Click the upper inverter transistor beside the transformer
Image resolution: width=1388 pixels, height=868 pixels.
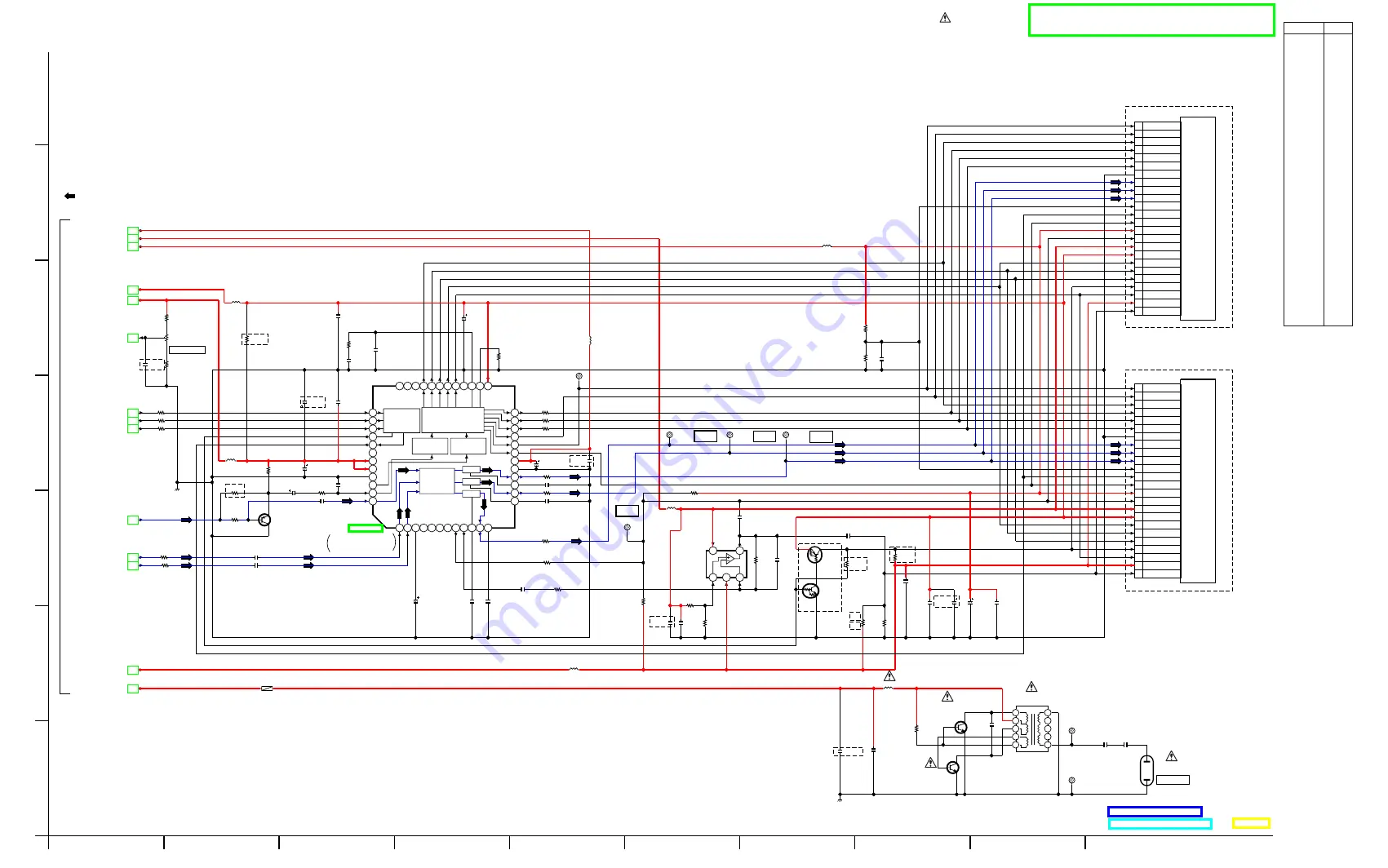click(961, 728)
